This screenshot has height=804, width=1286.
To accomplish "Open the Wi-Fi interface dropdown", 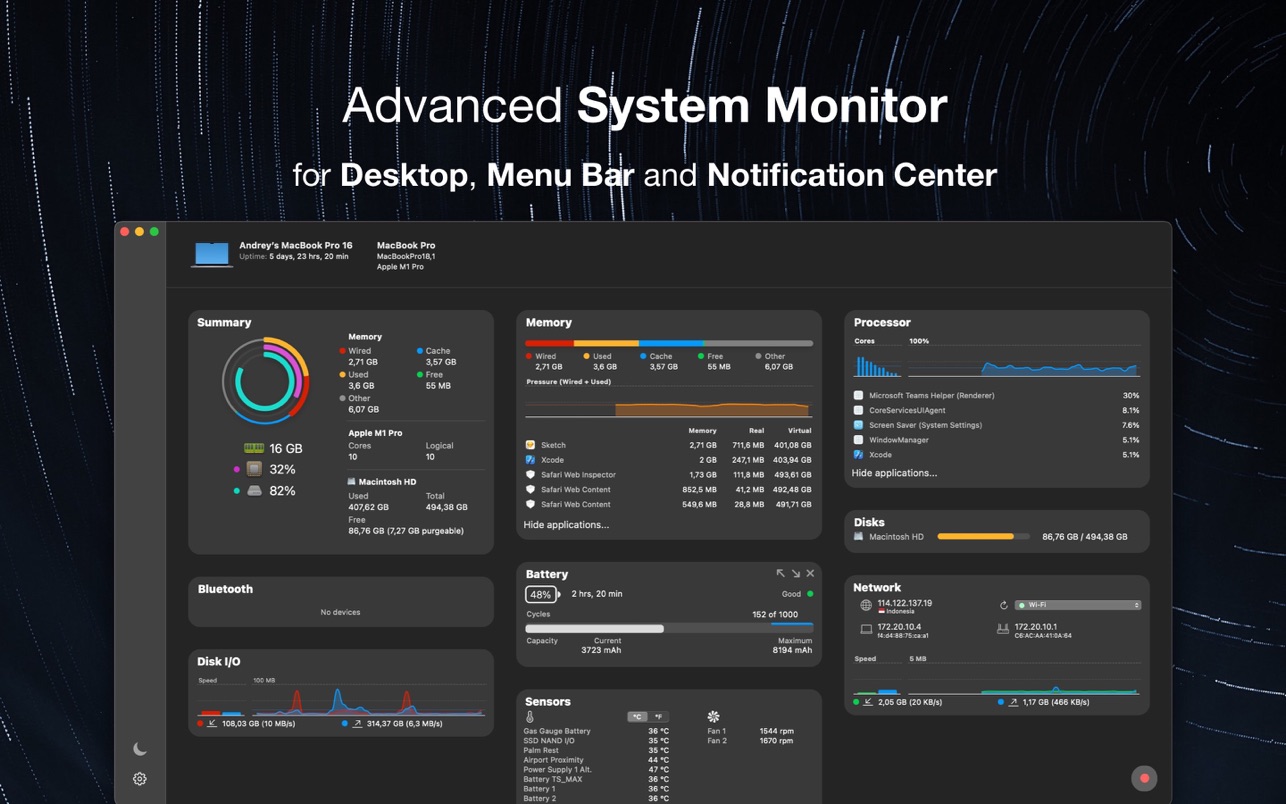I will coord(1078,605).
